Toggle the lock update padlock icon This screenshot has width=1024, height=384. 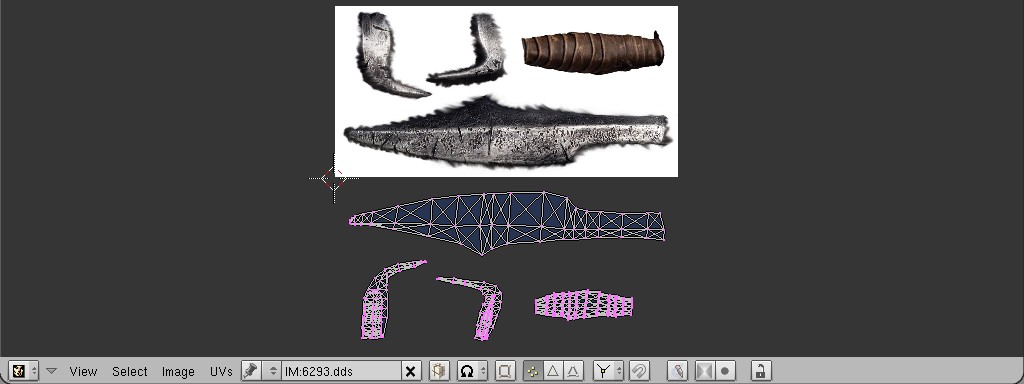tap(760, 371)
